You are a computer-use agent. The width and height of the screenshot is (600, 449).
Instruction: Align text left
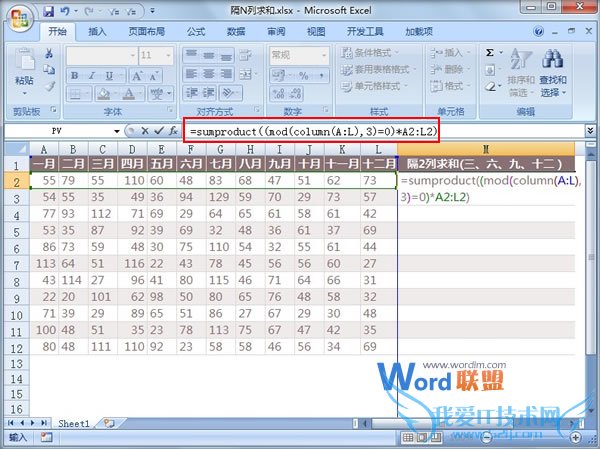[191, 74]
